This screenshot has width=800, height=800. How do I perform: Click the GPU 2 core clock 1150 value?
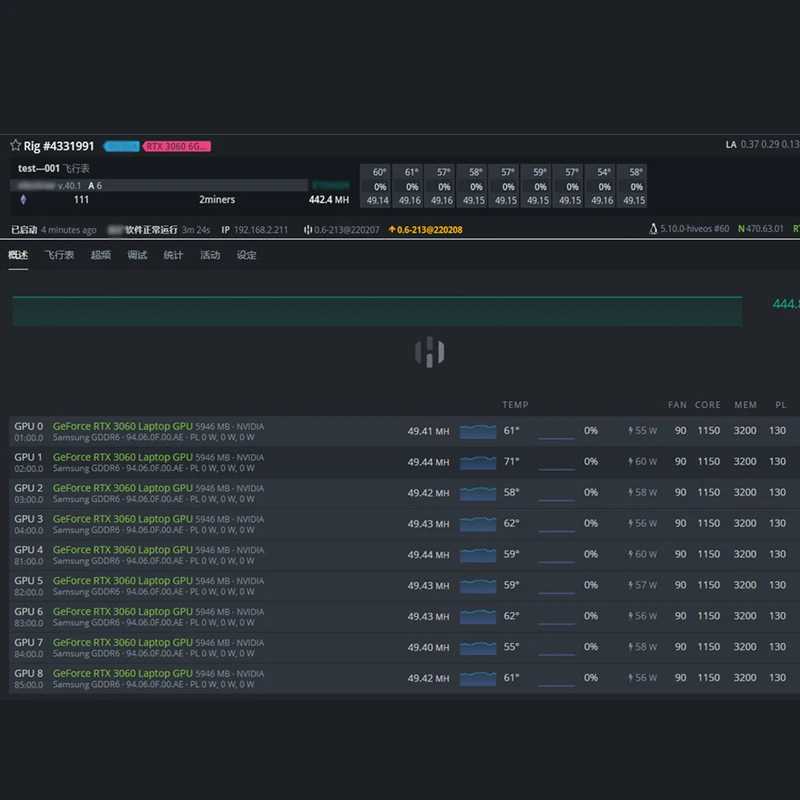[709, 492]
